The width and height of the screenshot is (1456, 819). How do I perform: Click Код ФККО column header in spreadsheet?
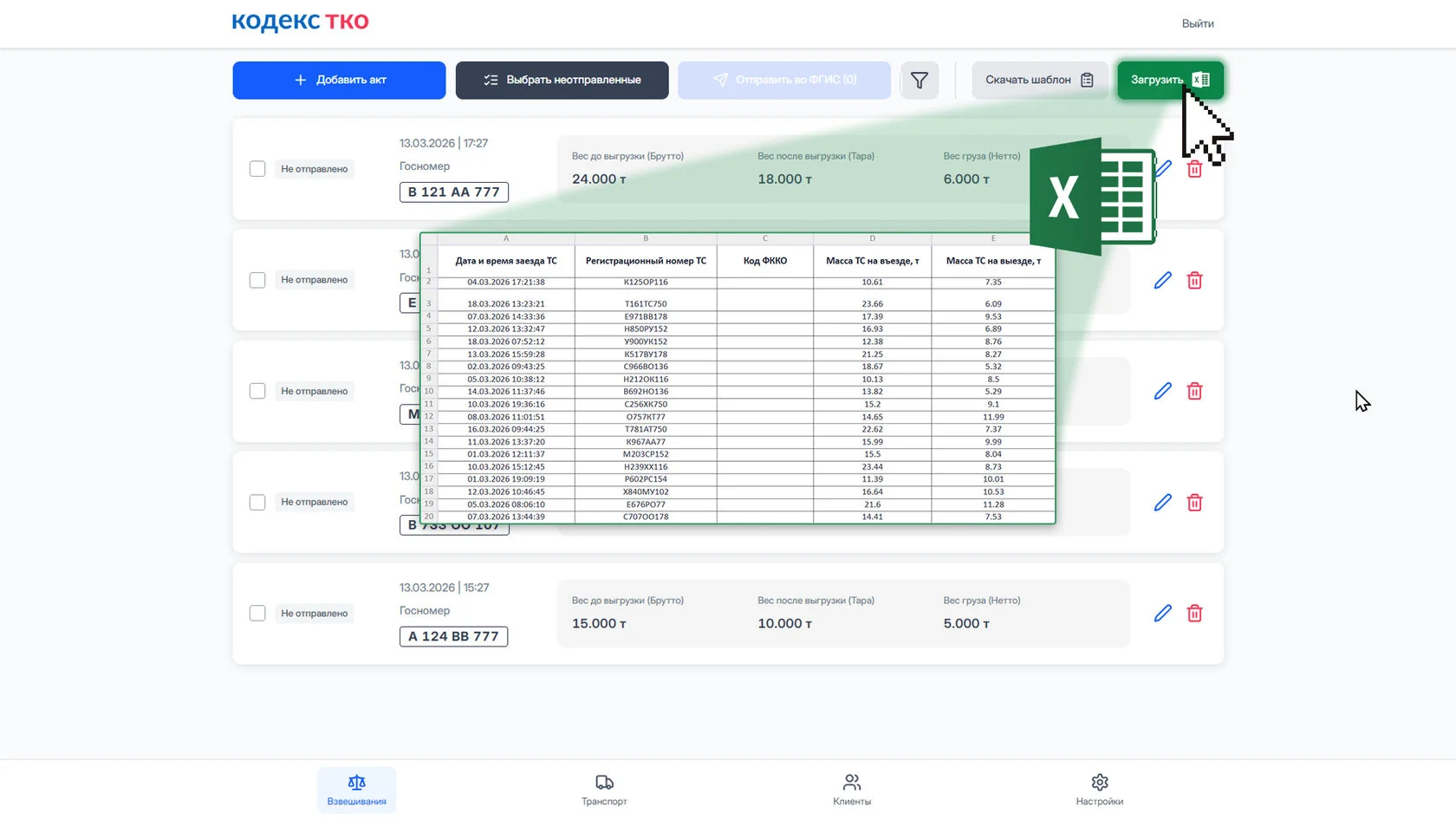pyautogui.click(x=765, y=260)
